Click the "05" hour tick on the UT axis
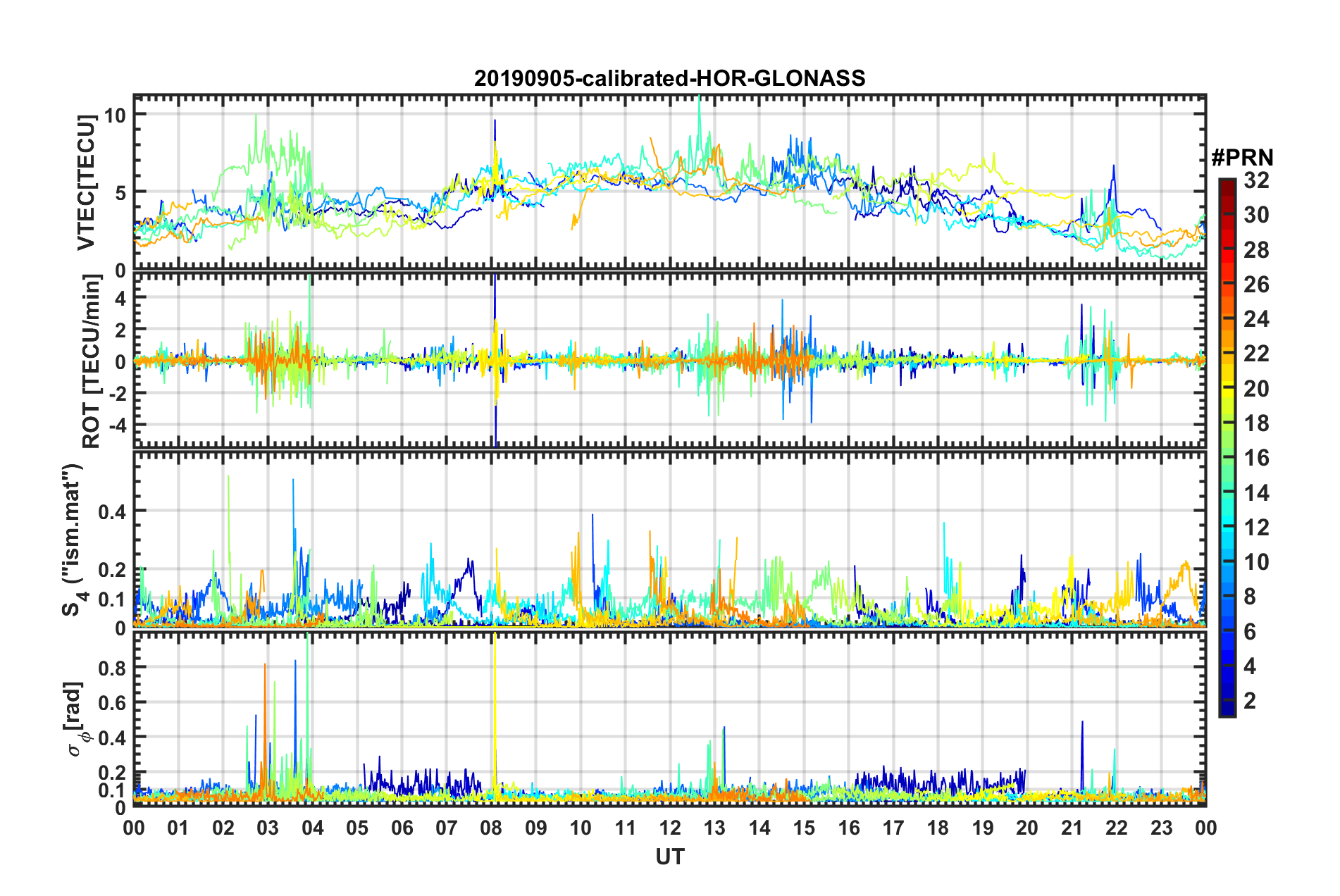Screen dimensions: 1340x896 tap(357, 828)
